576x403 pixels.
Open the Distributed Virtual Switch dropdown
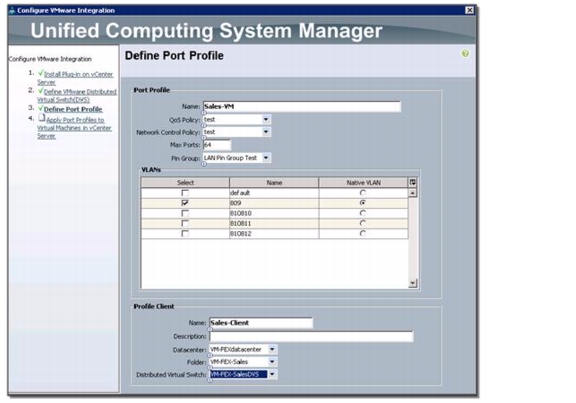[x=272, y=374]
